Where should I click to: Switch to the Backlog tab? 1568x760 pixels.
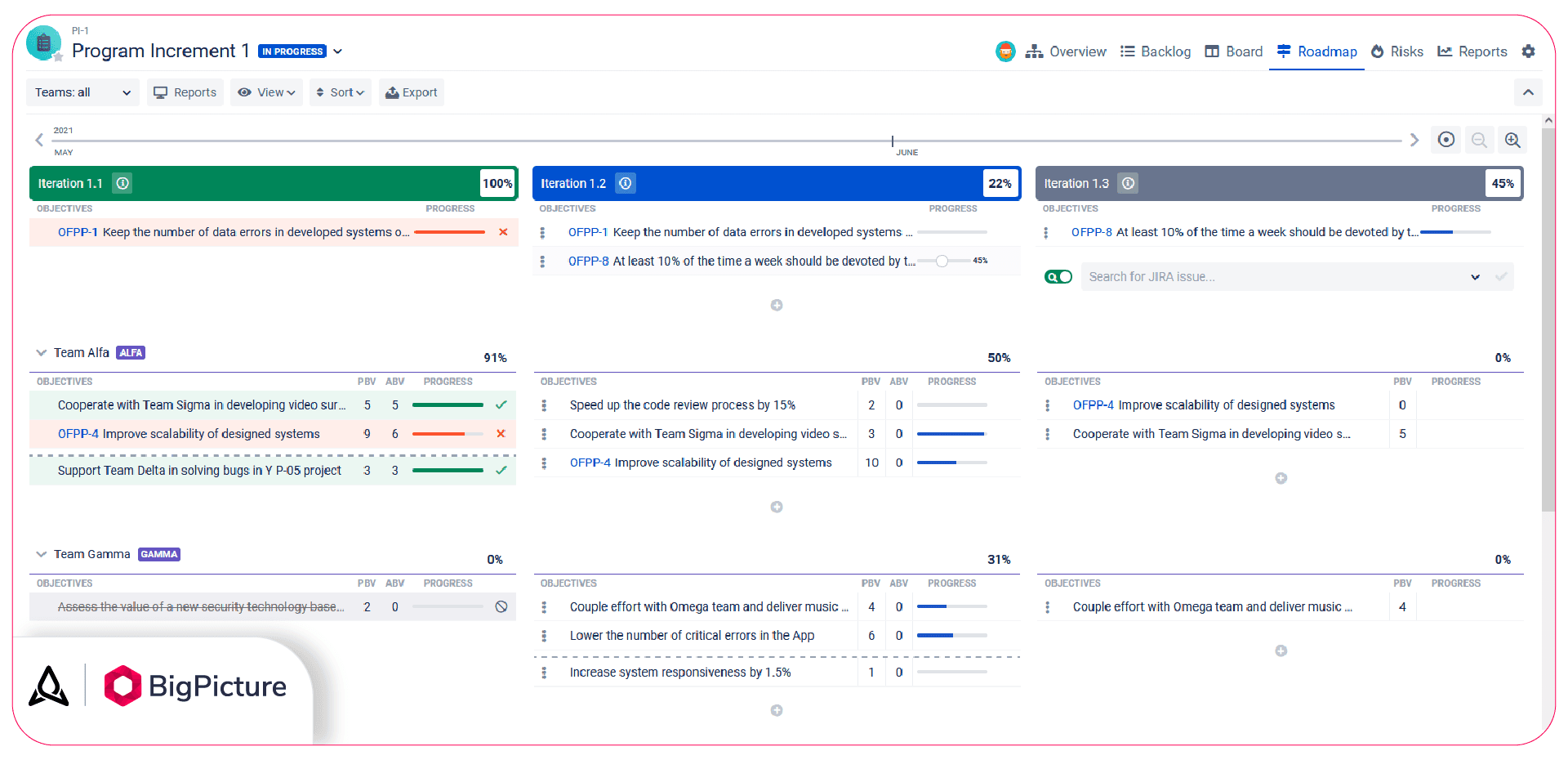[x=1156, y=51]
